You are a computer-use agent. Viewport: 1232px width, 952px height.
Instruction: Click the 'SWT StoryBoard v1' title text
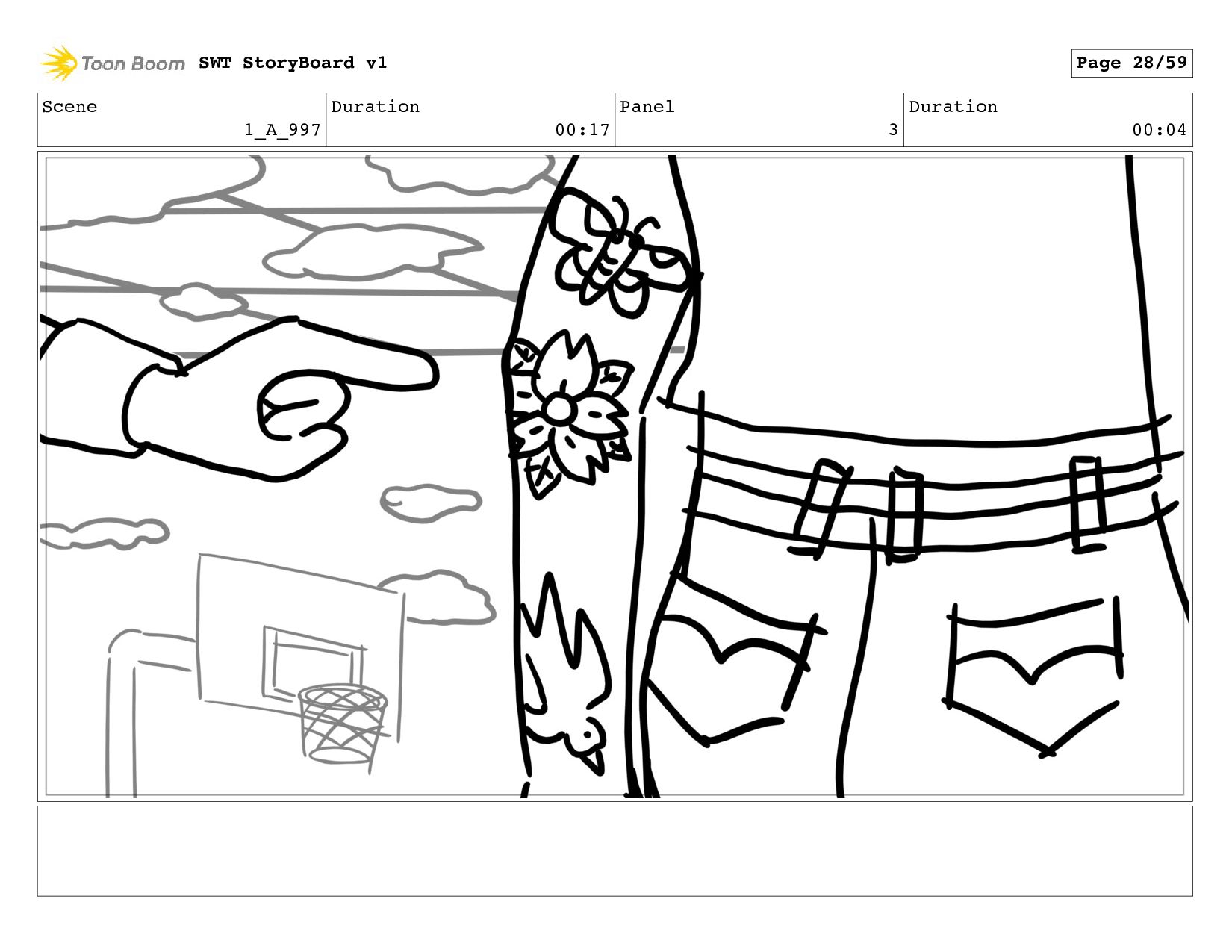click(293, 63)
